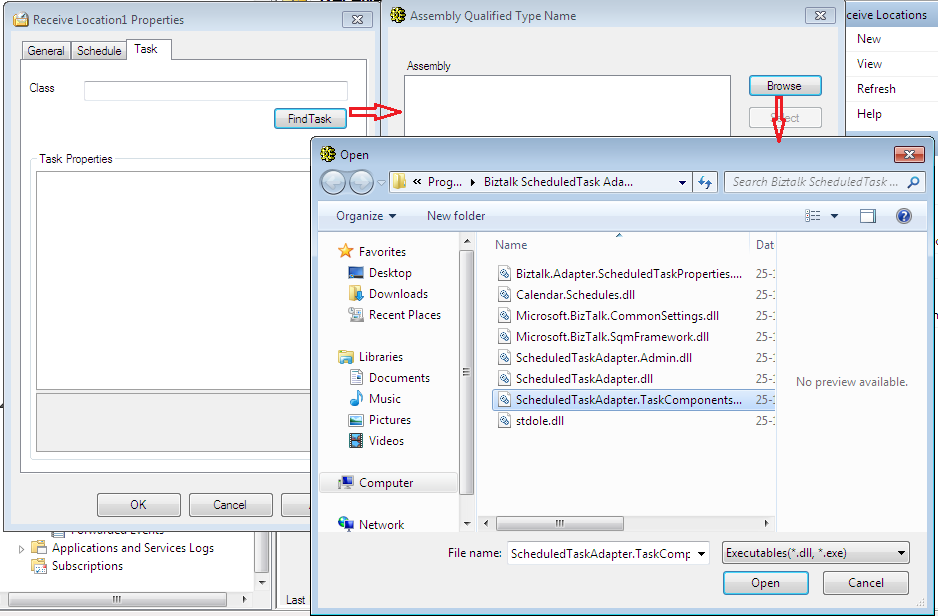The height and width of the screenshot is (616, 938).
Task: Select file Microsoft.BizTalk.SqmFramework.dll
Action: click(x=603, y=336)
